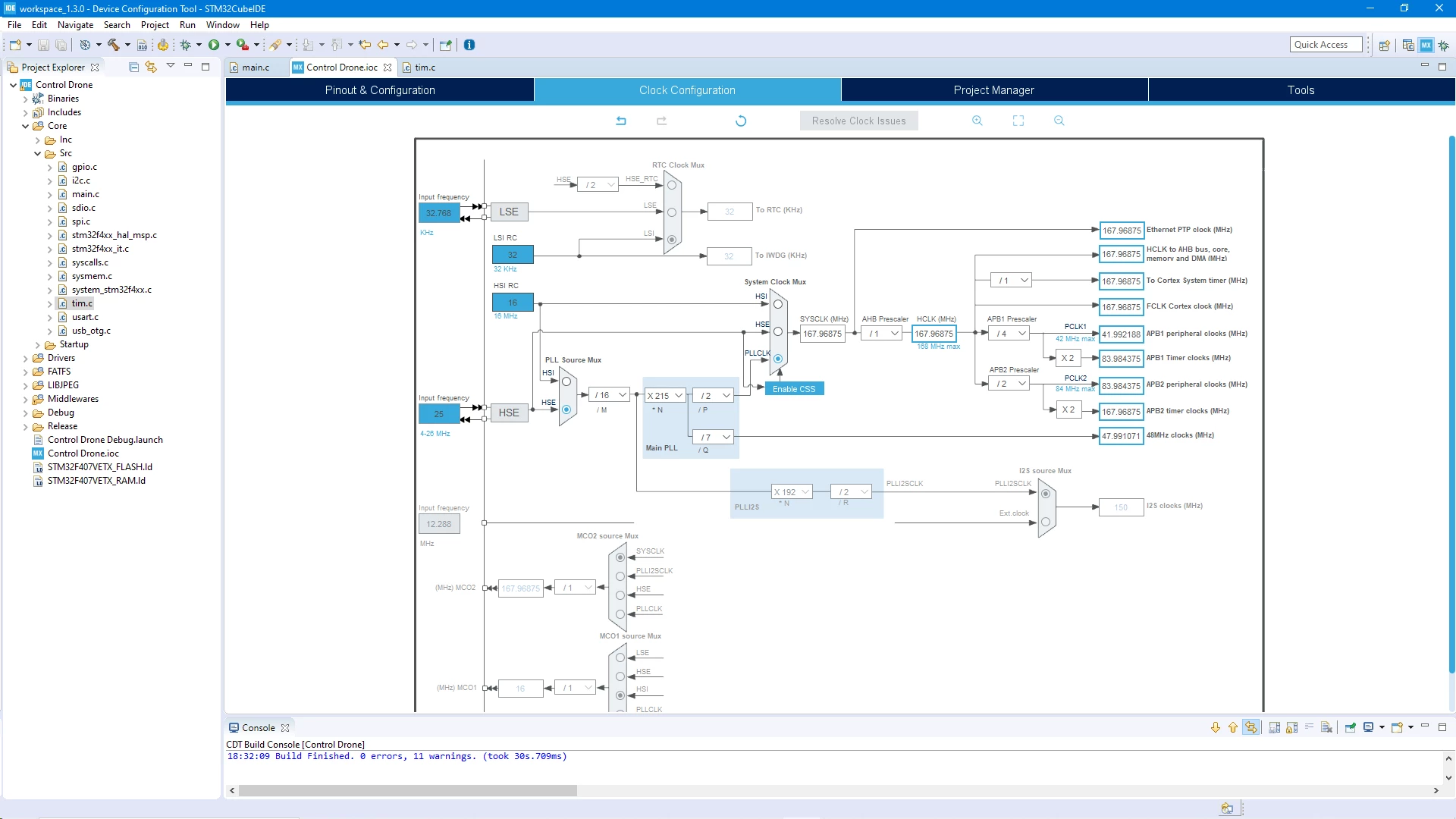Open the Tools tab
1456x819 pixels.
1301,90
